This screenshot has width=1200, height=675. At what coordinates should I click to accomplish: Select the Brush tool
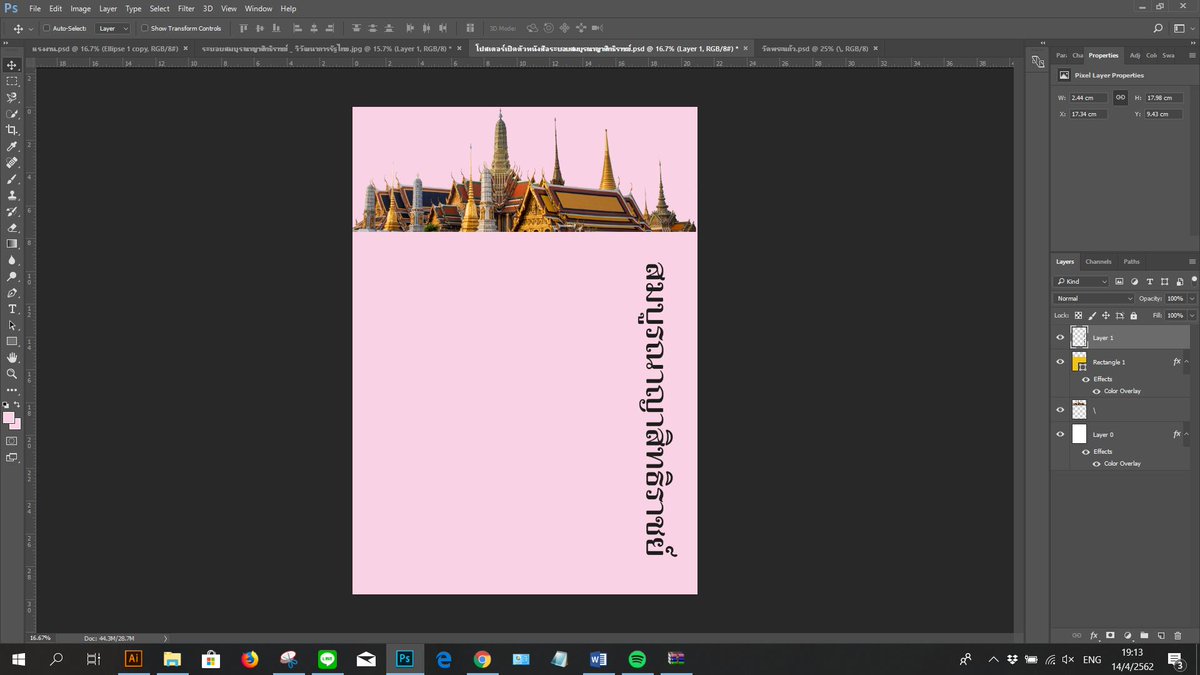(x=12, y=179)
